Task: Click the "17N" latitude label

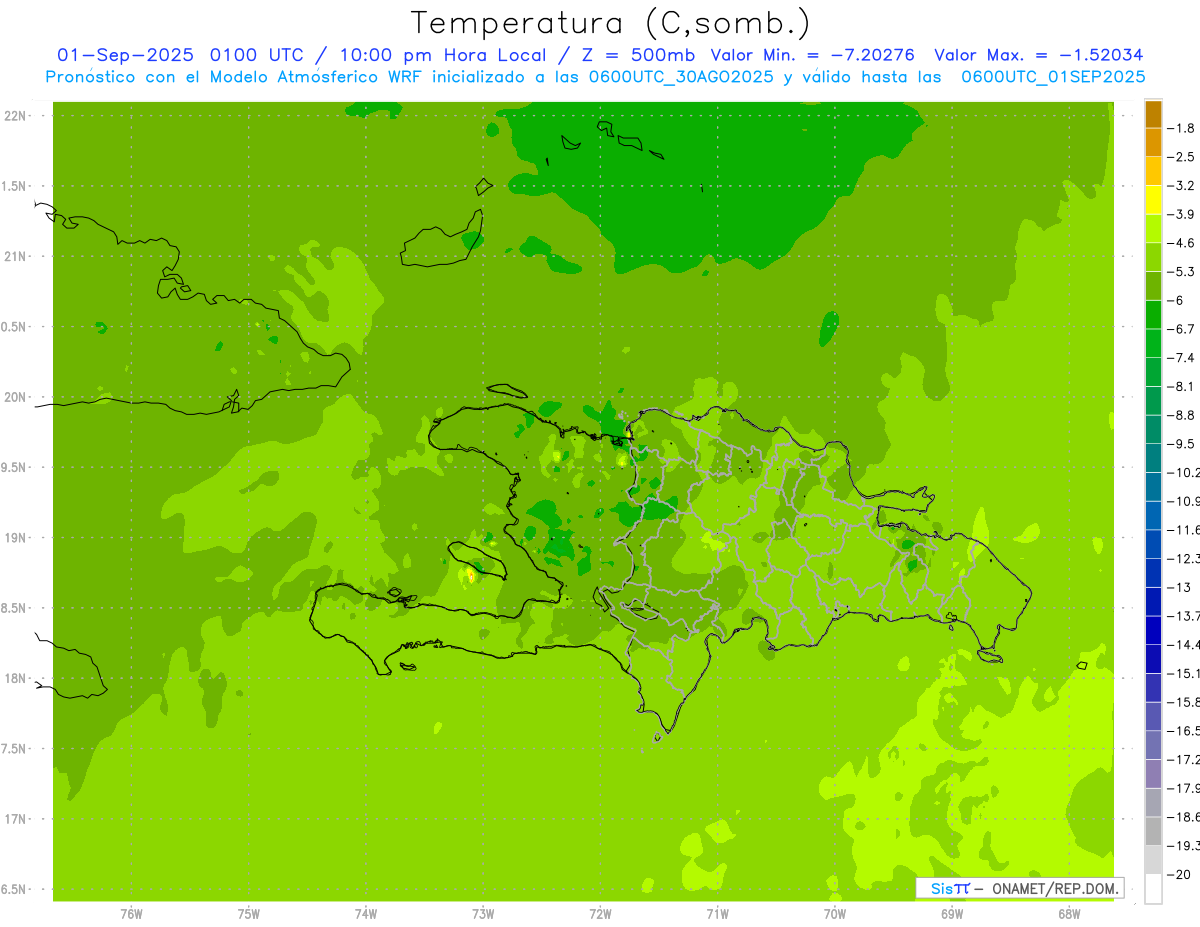Action: coord(15,819)
